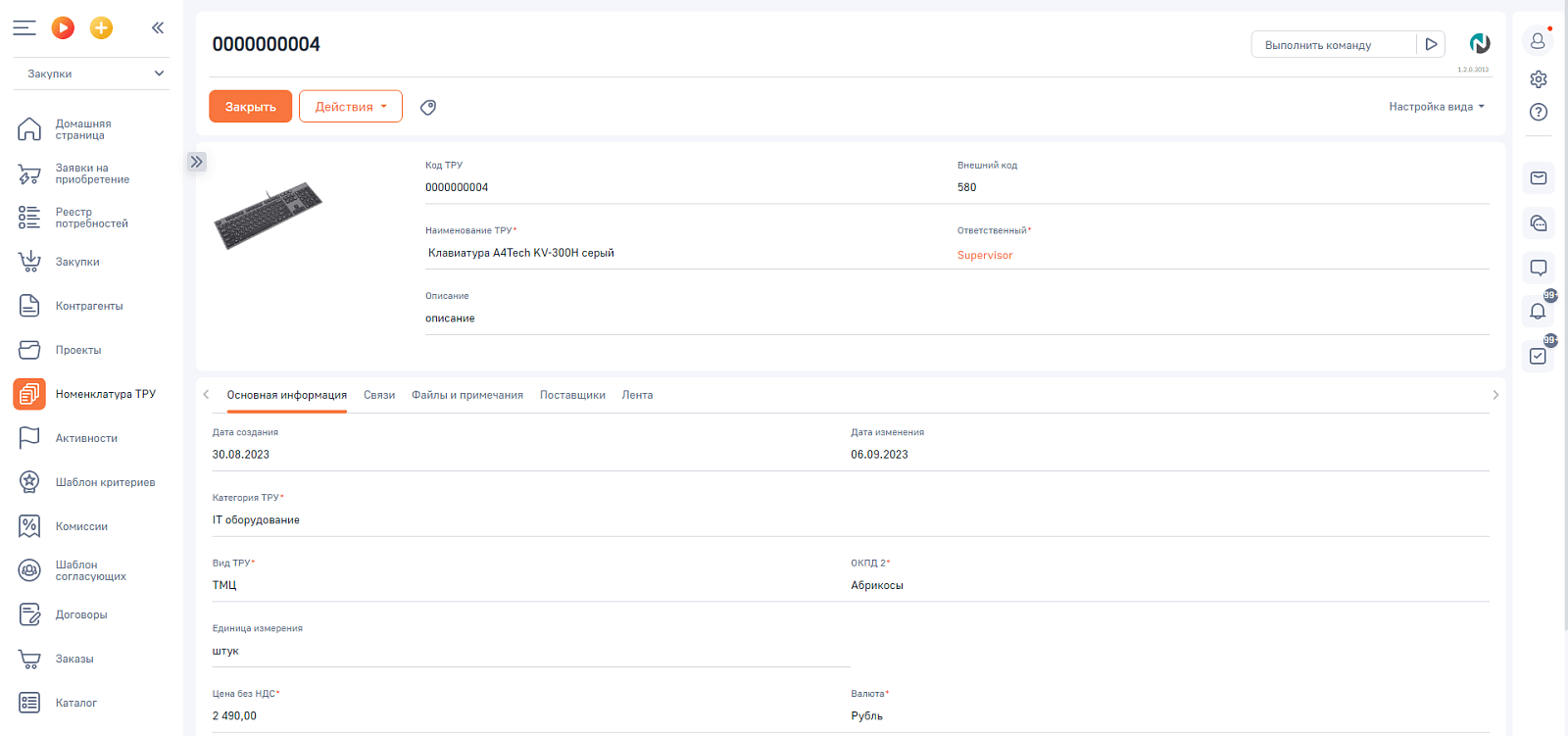Image resolution: width=1568 pixels, height=736 pixels.
Task: Click the keyboard product image
Action: pyautogui.click(x=268, y=215)
